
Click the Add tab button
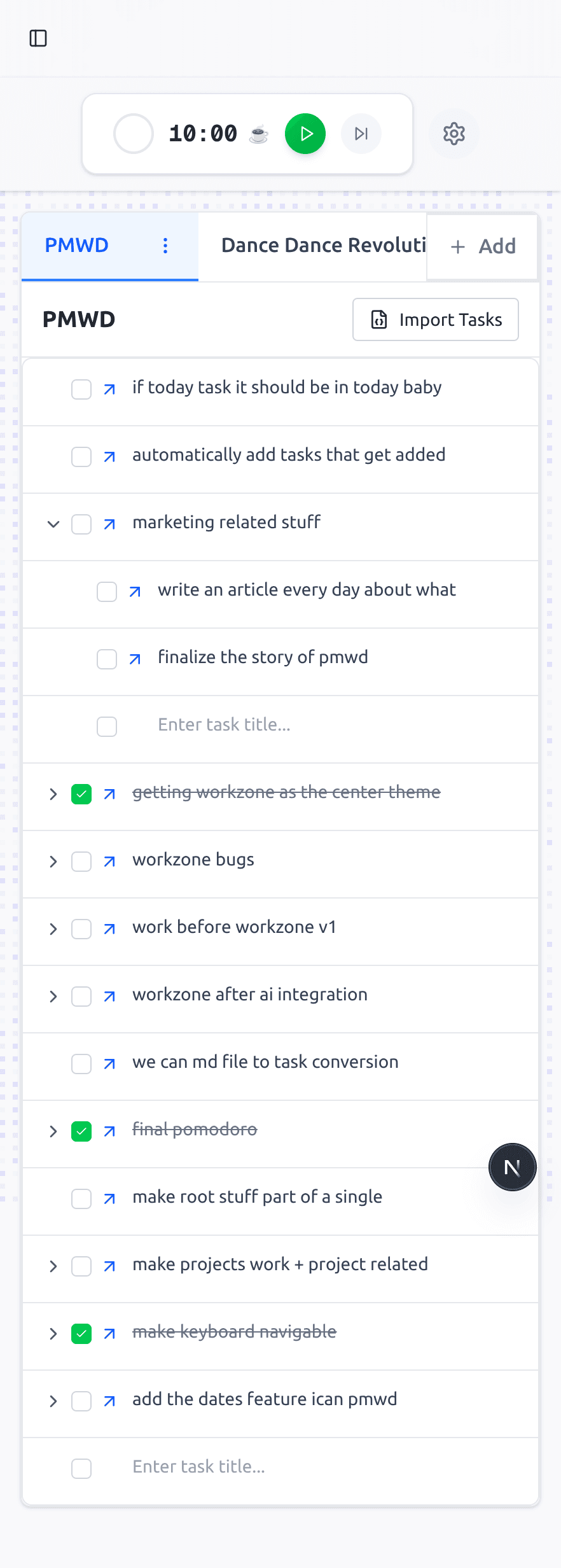click(x=483, y=246)
